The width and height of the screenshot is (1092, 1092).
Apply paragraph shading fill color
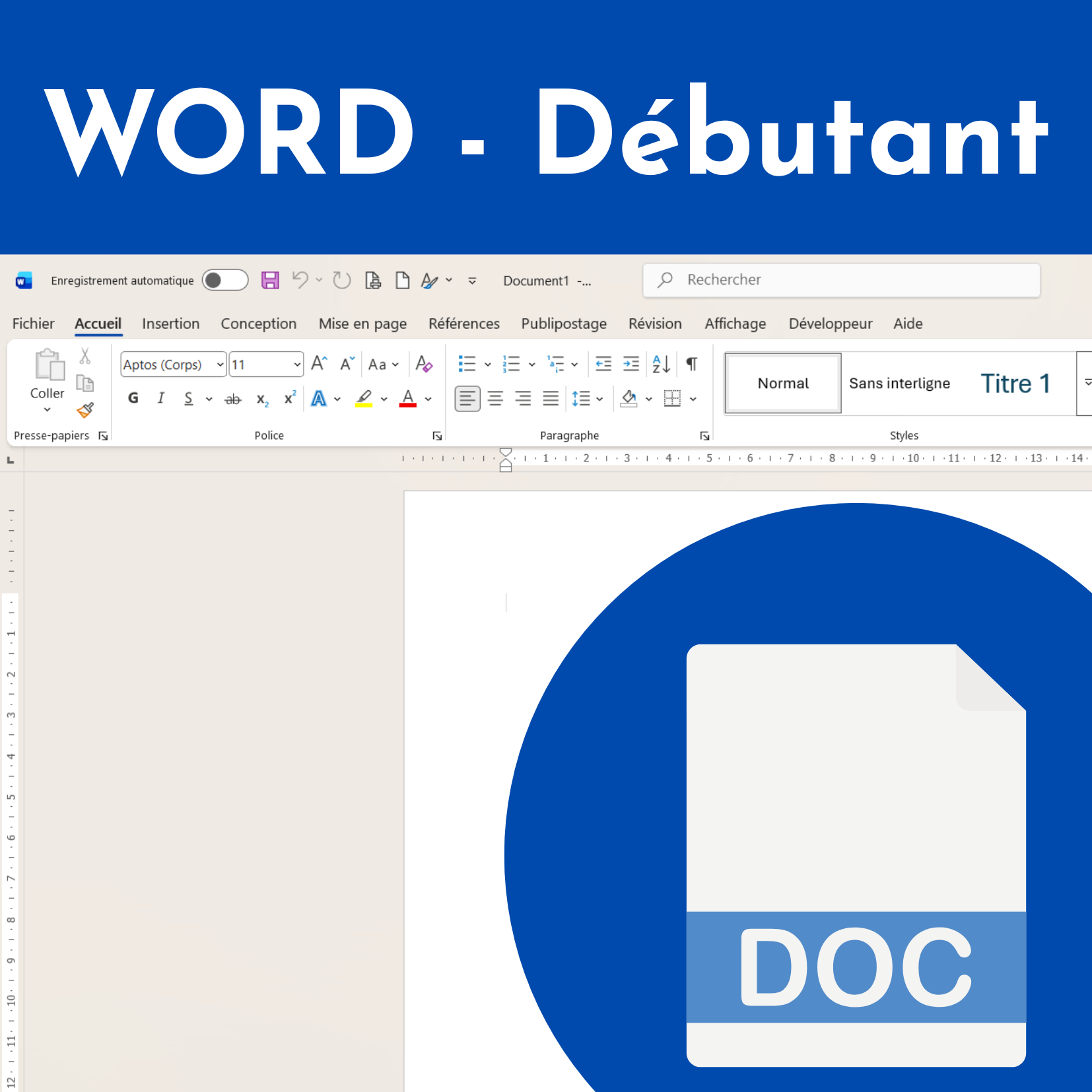629,399
